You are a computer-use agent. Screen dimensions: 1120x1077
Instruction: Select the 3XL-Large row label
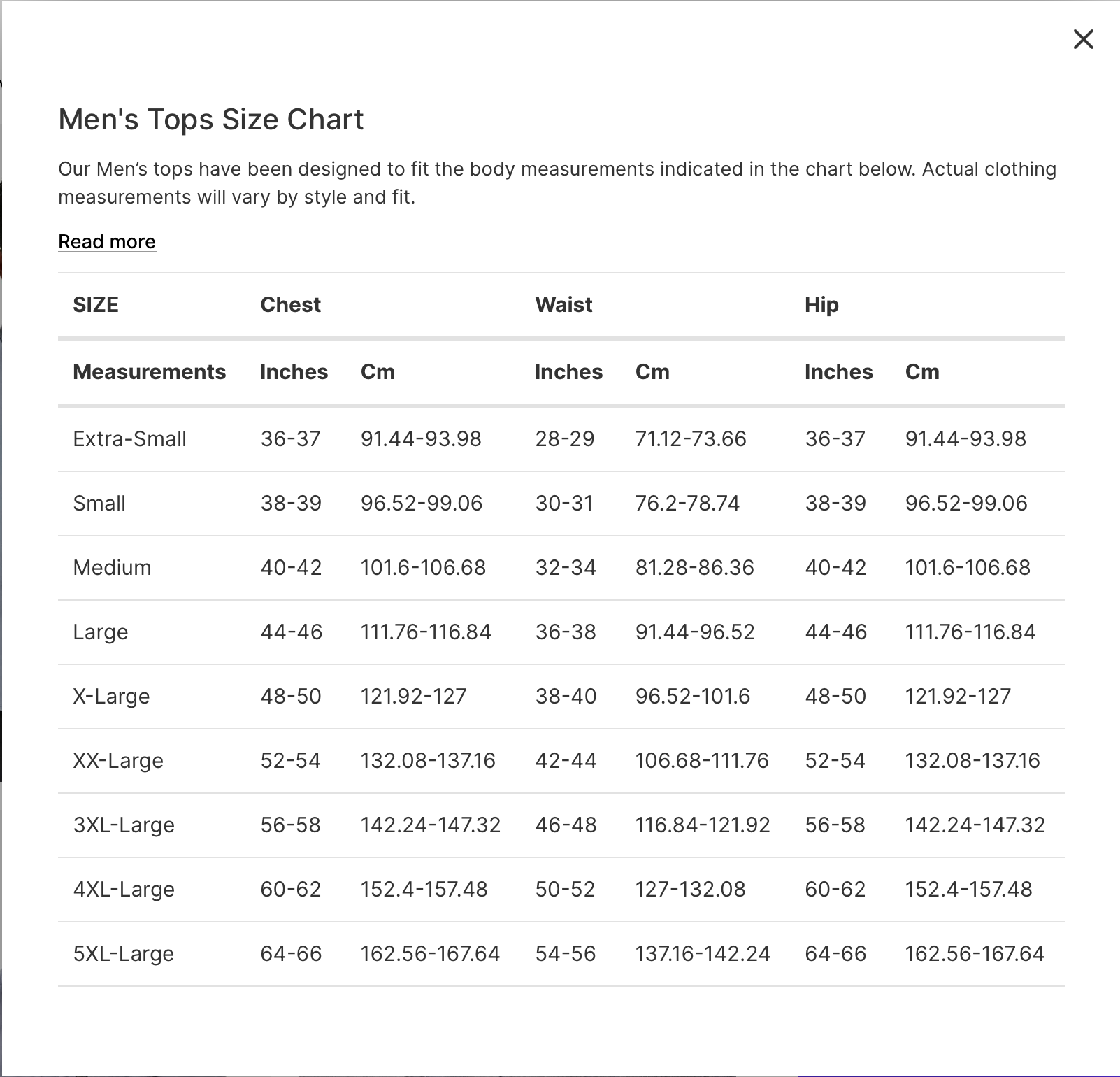(x=124, y=825)
